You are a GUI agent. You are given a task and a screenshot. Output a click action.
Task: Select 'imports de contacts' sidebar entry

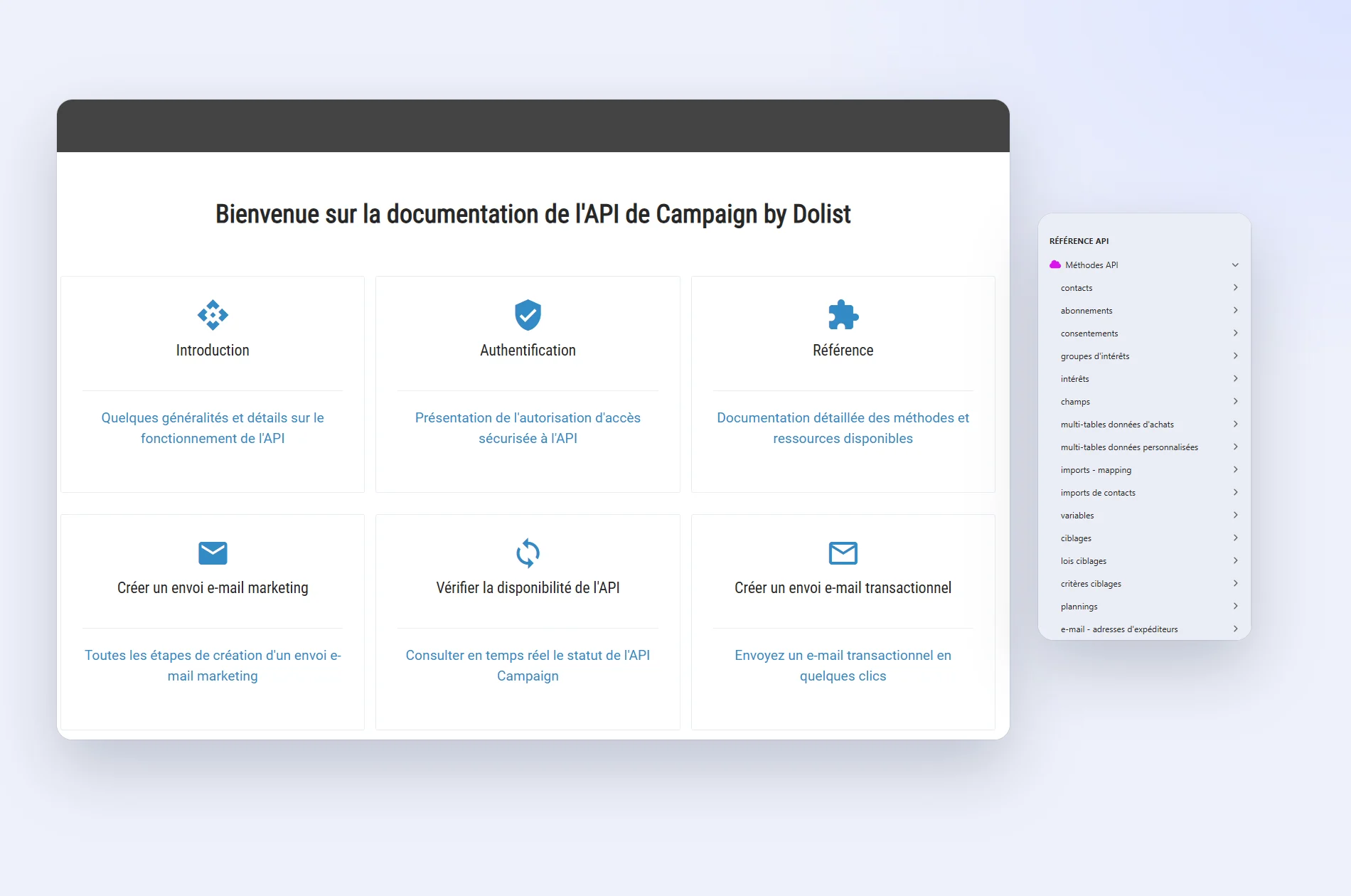pos(1098,493)
